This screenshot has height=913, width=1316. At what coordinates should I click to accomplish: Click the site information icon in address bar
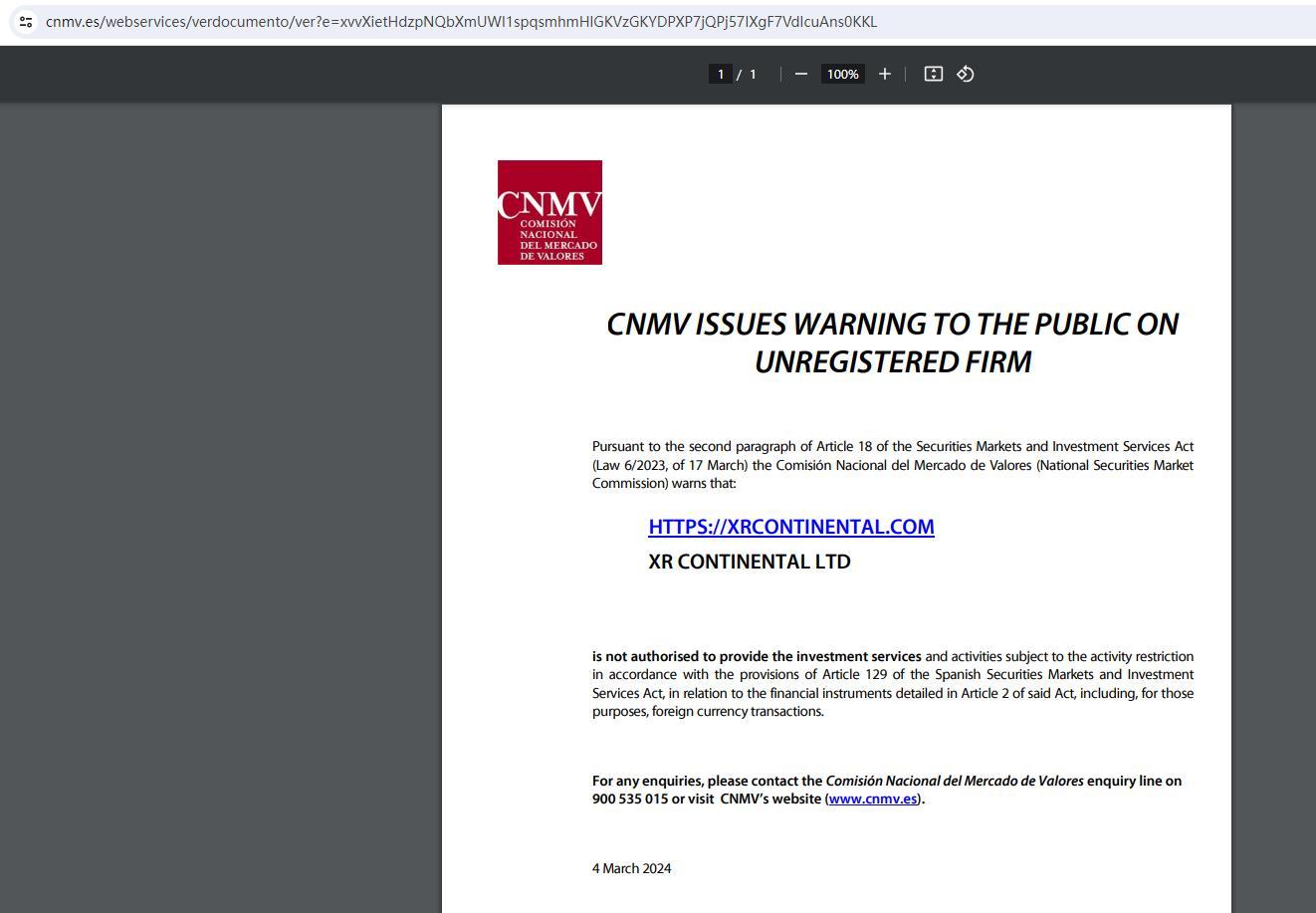click(26, 21)
